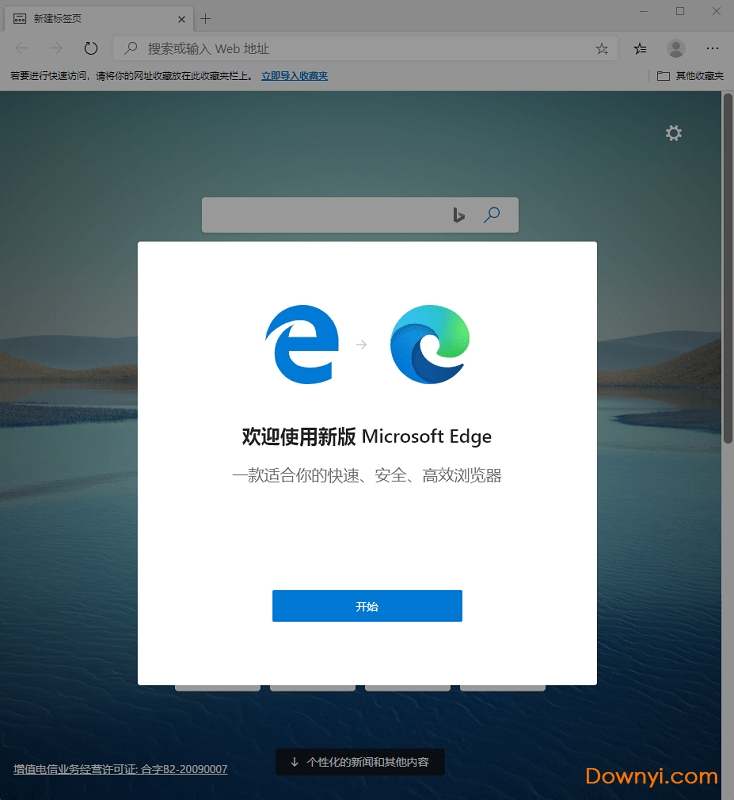Click the Bing logo in search box
Viewport: 734px width, 800px height.
click(x=459, y=215)
